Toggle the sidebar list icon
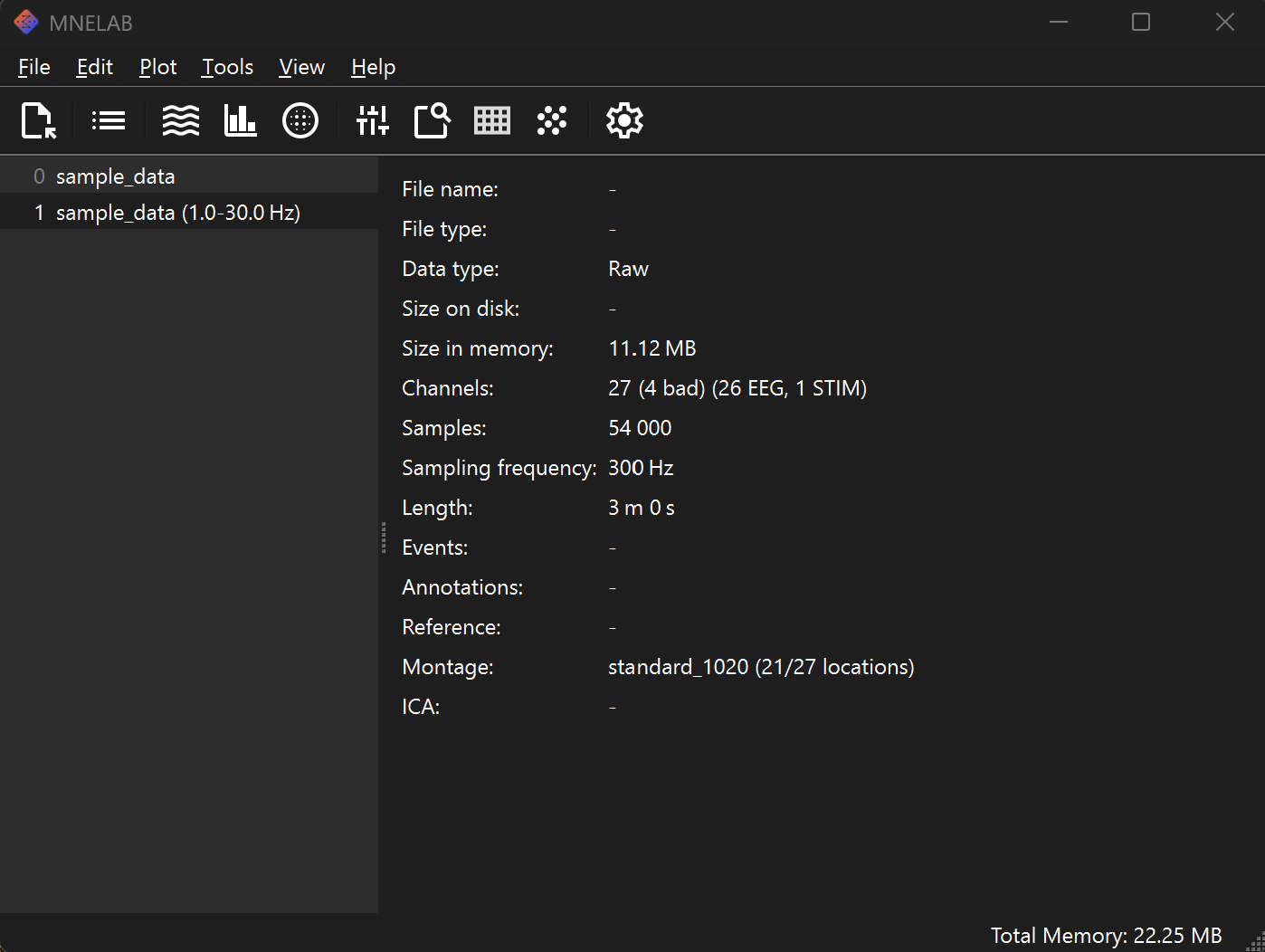This screenshot has width=1265, height=952. pos(109,120)
